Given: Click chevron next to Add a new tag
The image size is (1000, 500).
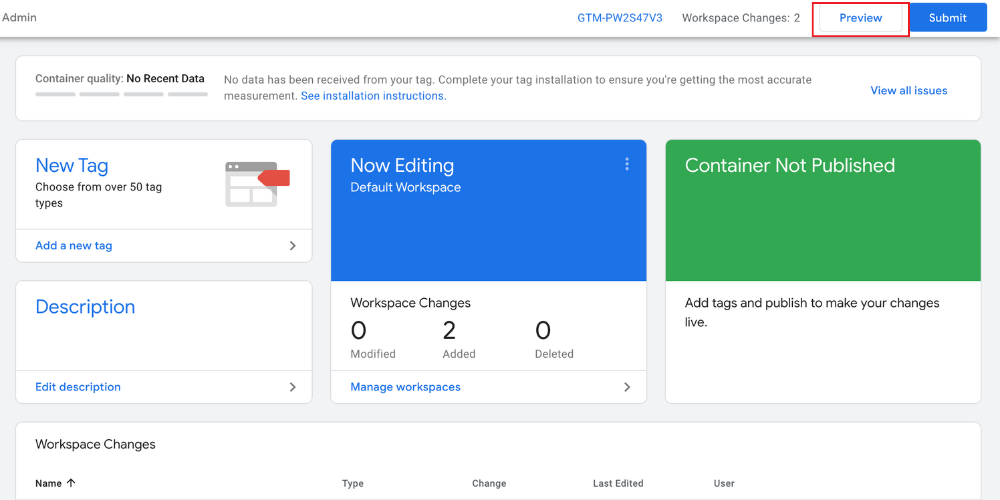Looking at the screenshot, I should coord(293,246).
